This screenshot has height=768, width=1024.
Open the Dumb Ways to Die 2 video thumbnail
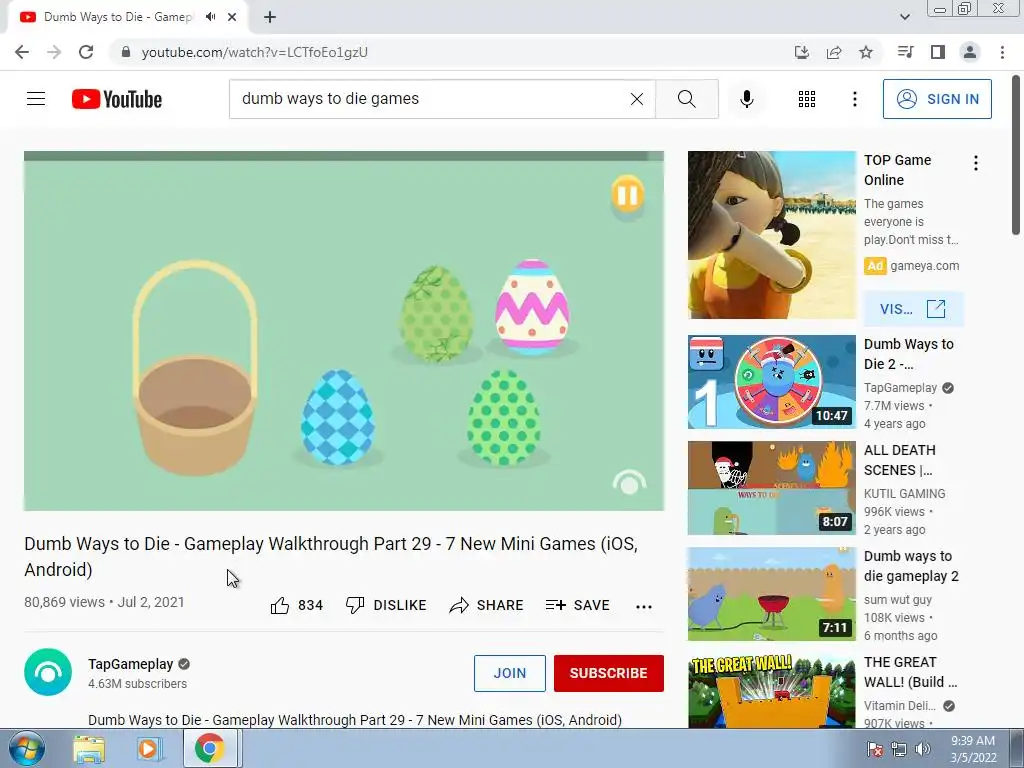[771, 382]
